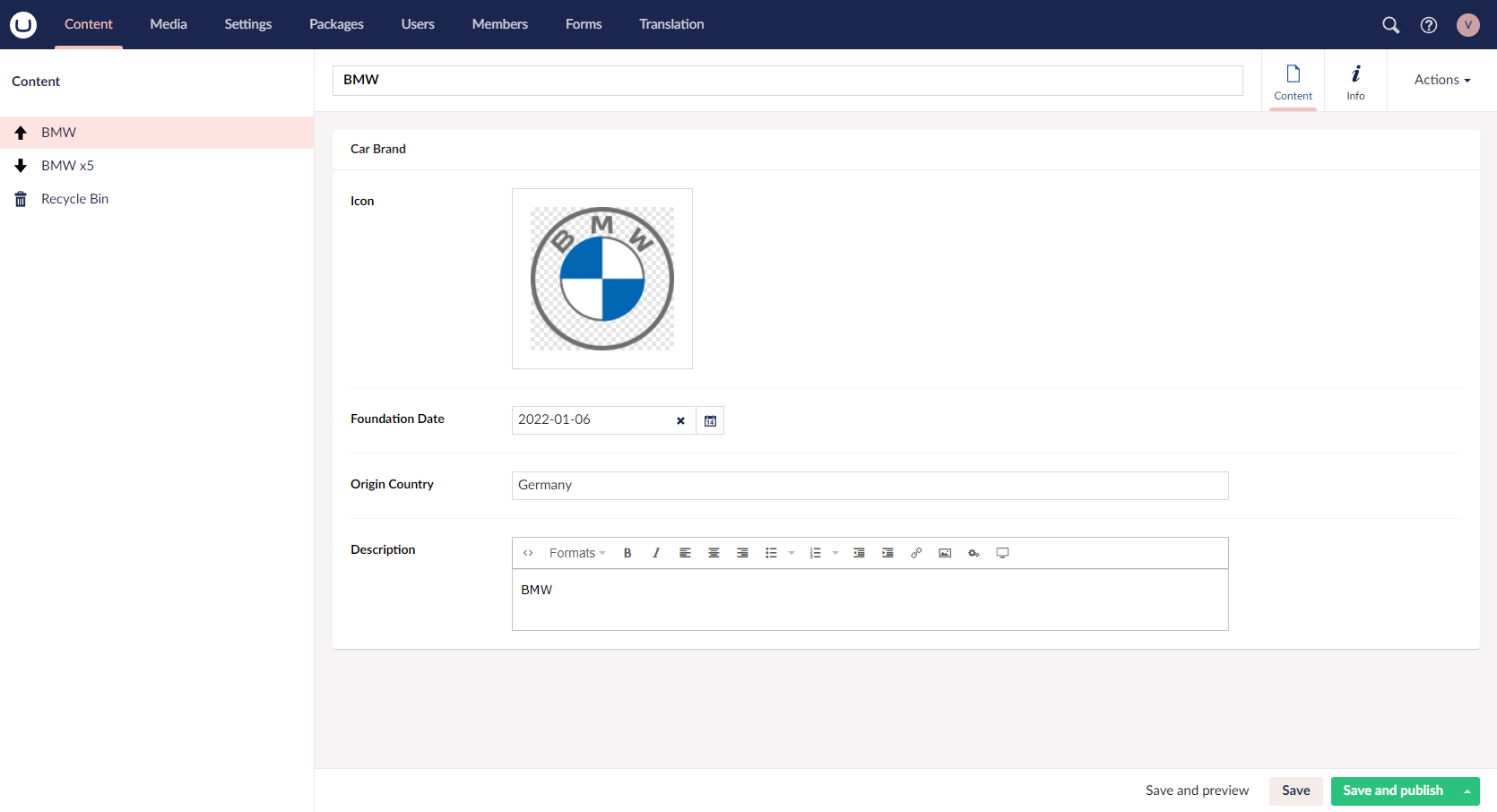Go to the Media section
1497x812 pixels.
(x=169, y=24)
